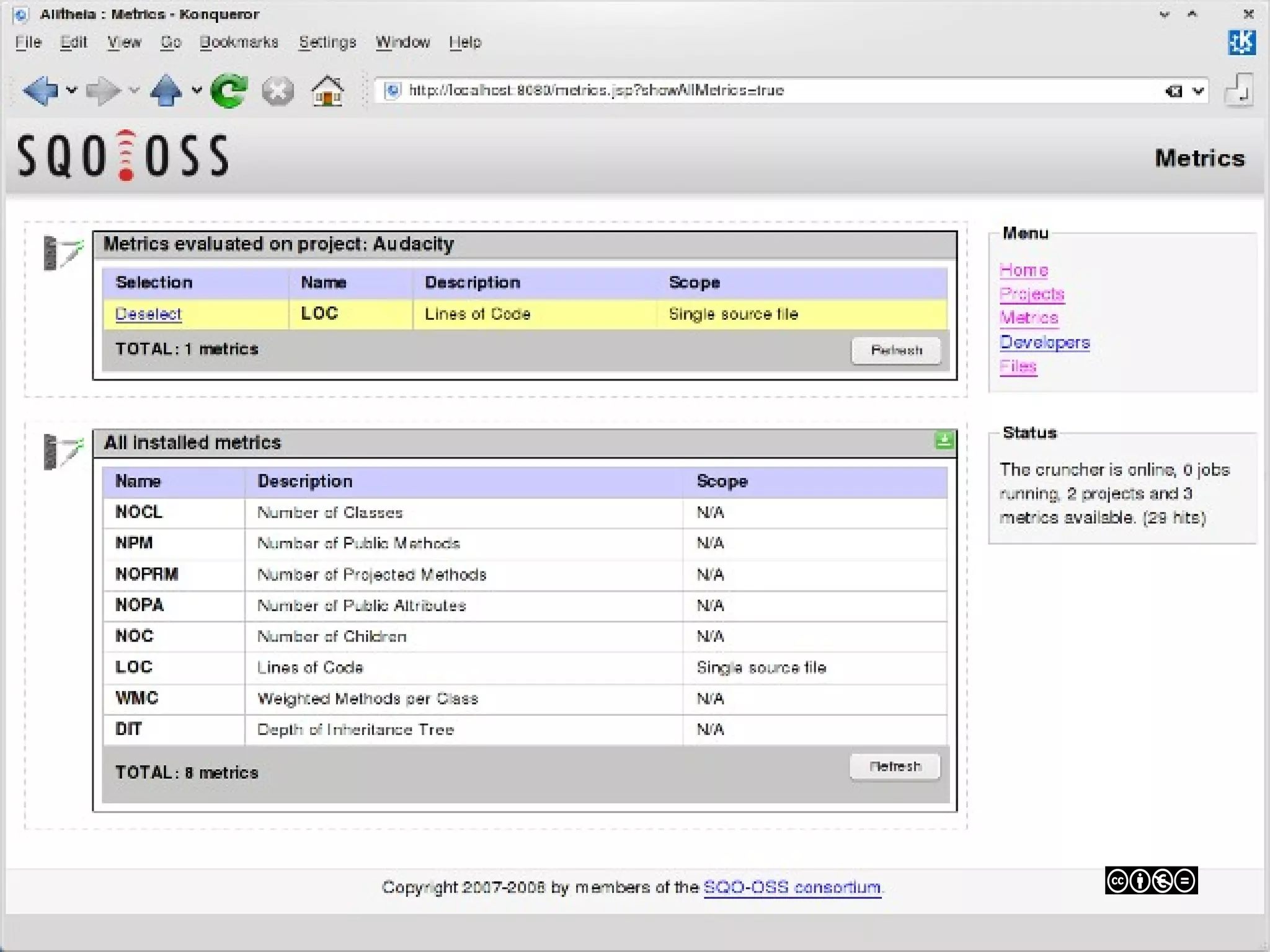Open the Settings menu
This screenshot has width=1270, height=952.
(x=327, y=42)
